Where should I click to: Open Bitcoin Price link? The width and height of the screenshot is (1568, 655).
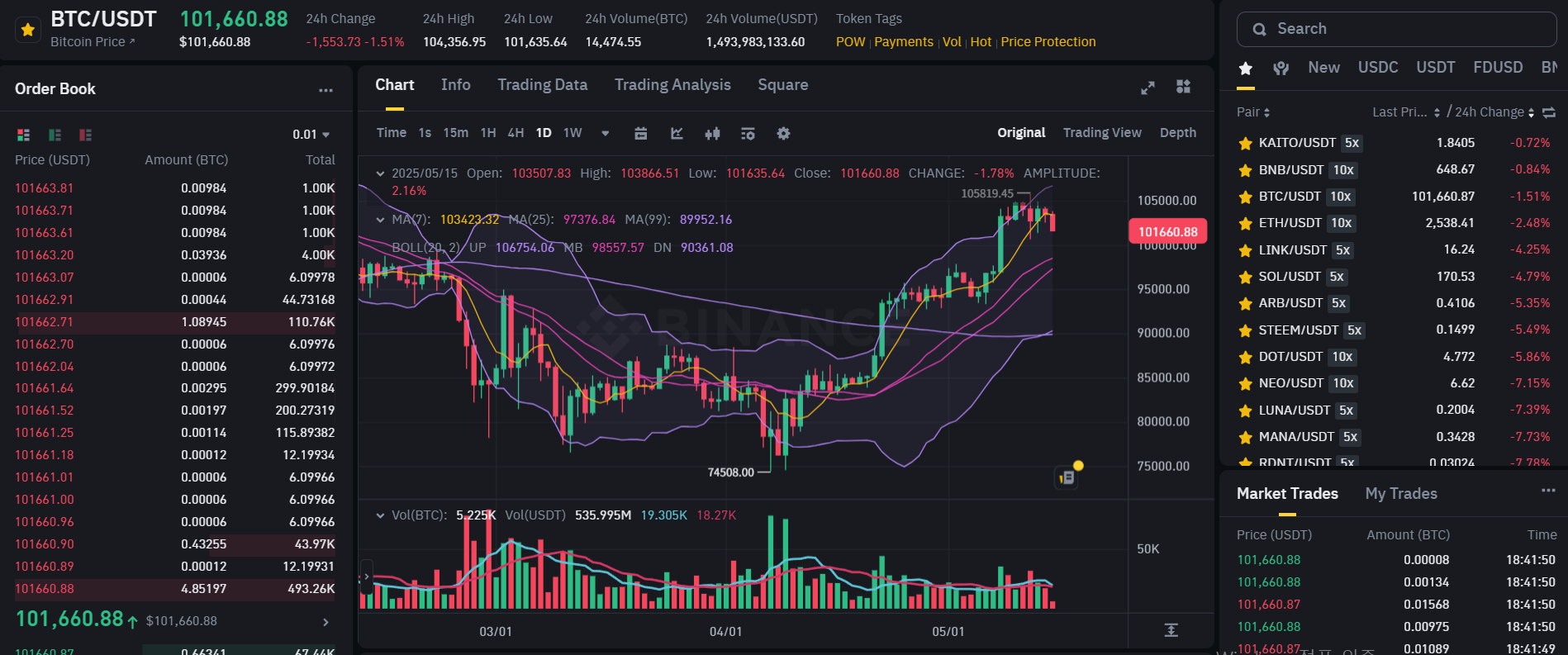[x=93, y=42]
